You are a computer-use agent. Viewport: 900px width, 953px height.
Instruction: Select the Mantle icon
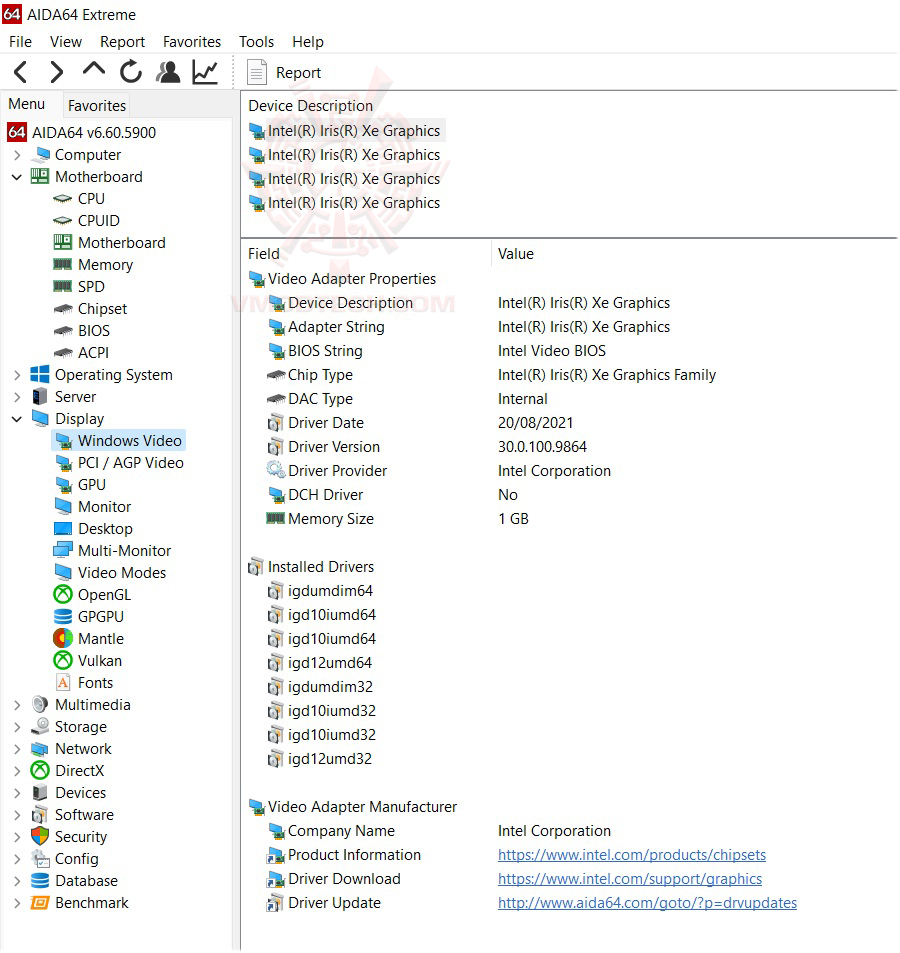point(63,639)
